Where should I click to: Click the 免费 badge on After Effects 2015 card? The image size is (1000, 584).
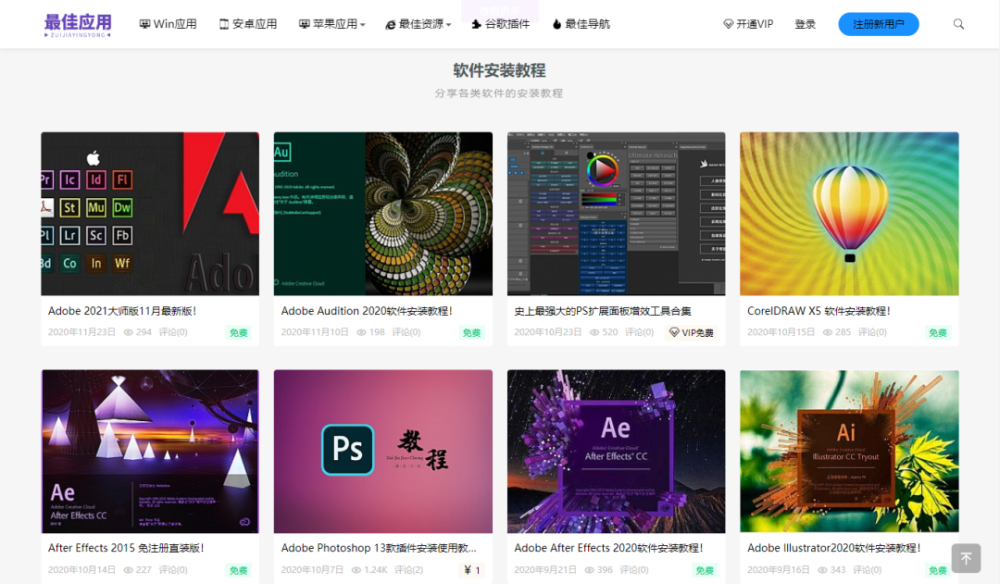239,570
